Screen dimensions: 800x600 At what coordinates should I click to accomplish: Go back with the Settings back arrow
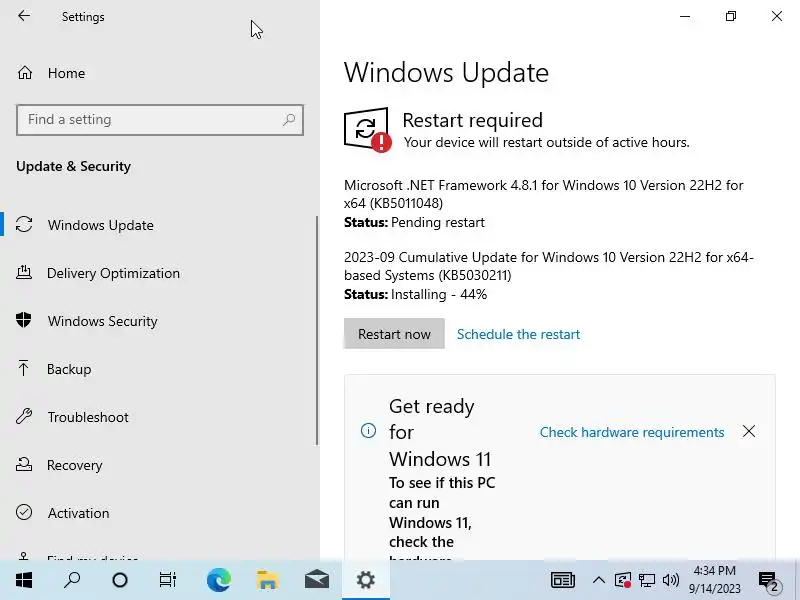click(x=24, y=16)
